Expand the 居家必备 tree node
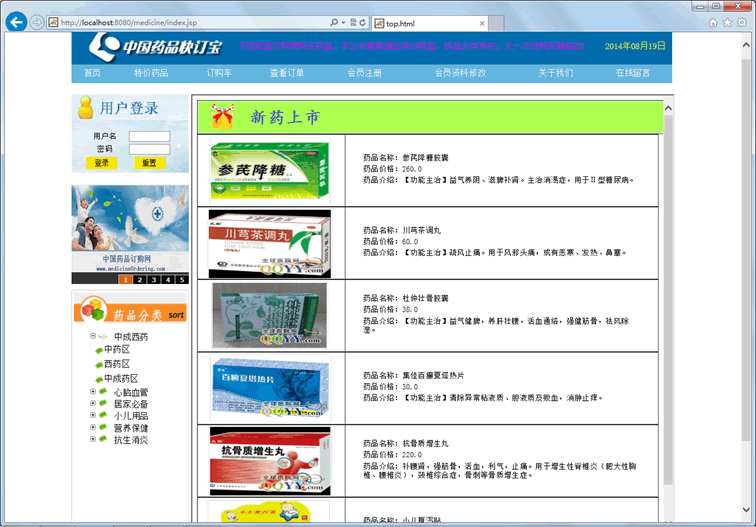The height and width of the screenshot is (527, 756). (93, 403)
